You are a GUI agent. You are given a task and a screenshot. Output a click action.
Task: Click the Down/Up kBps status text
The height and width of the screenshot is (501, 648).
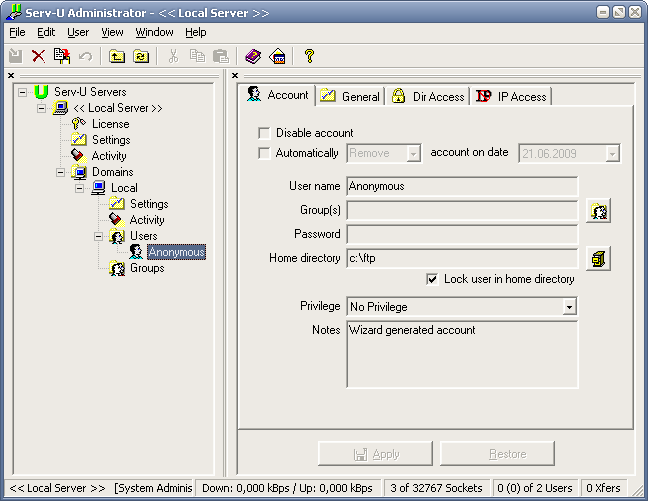287,488
